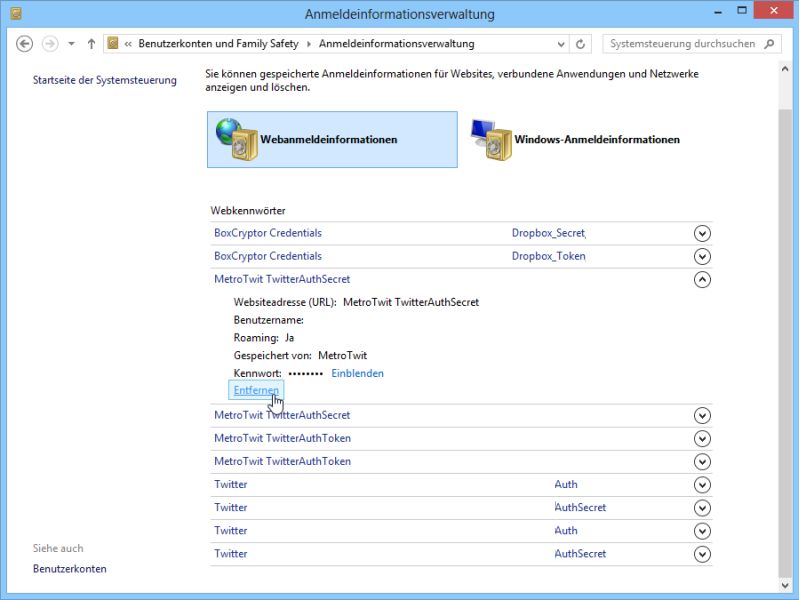Click the Dropbox_Secret username text

pyautogui.click(x=548, y=233)
